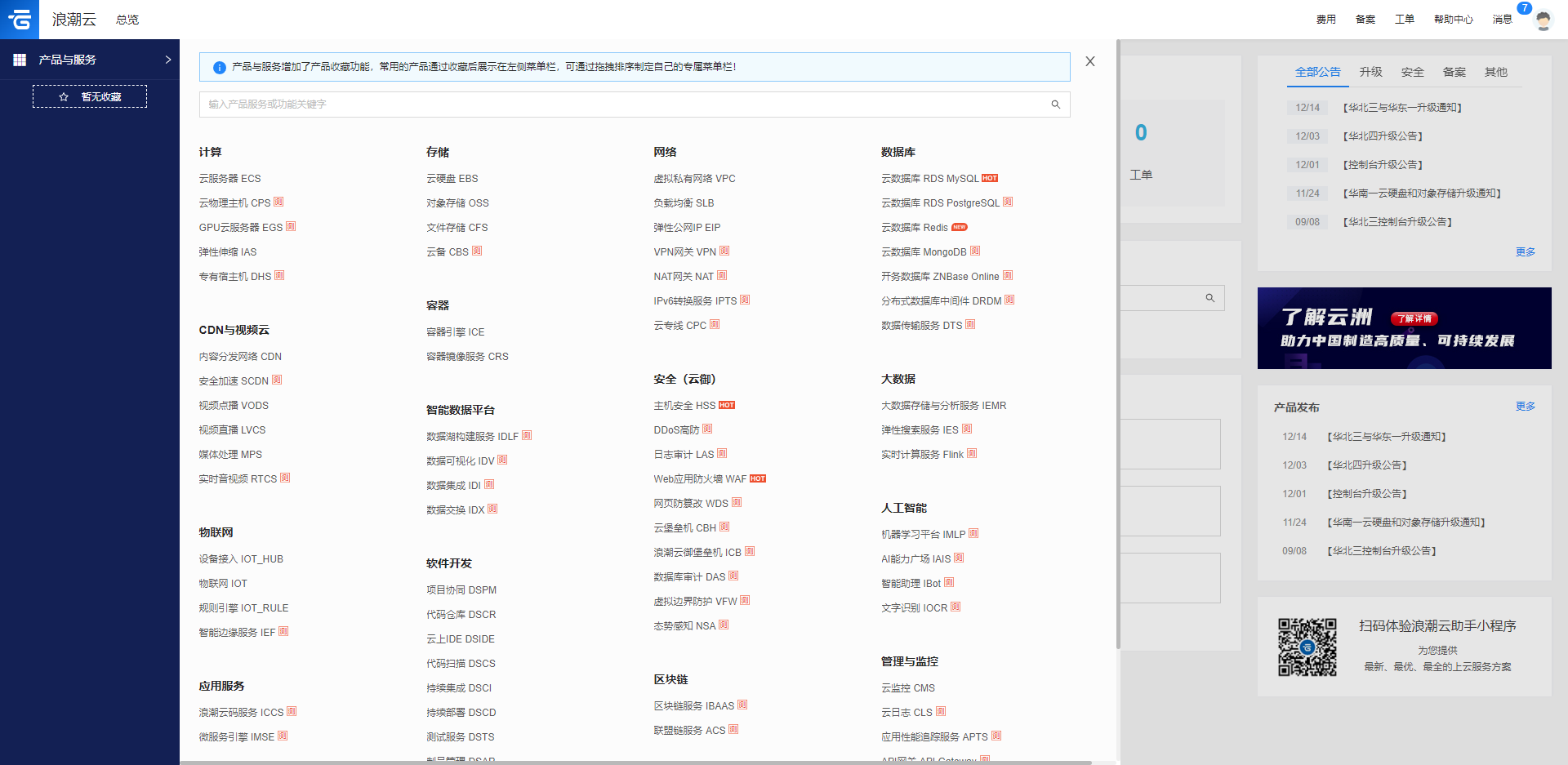1568x765 pixels.
Task: Switch to 全部公告 tab
Action: 1318,72
